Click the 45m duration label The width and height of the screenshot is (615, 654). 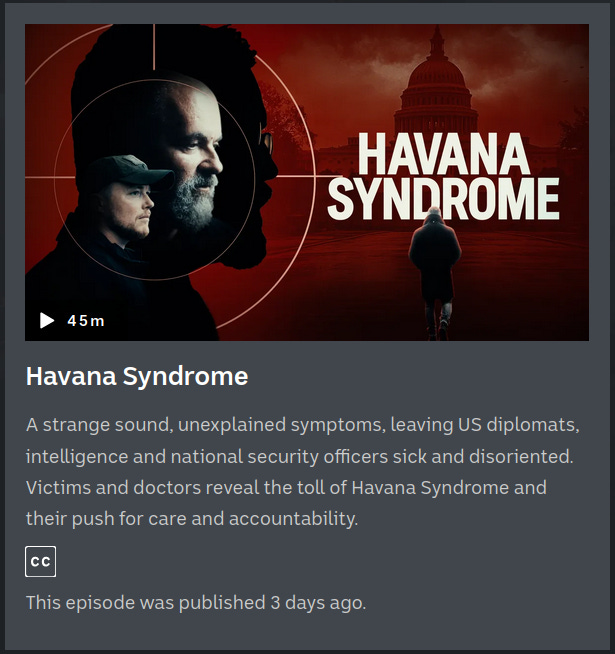click(x=86, y=321)
